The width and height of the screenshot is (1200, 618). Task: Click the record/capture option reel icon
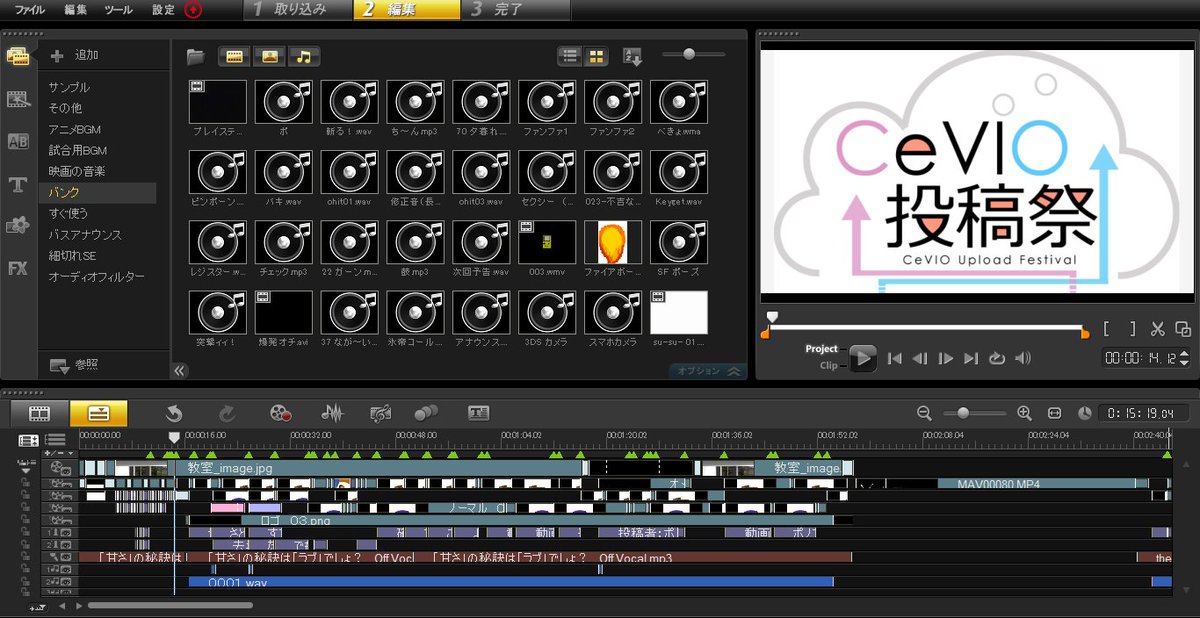point(280,412)
